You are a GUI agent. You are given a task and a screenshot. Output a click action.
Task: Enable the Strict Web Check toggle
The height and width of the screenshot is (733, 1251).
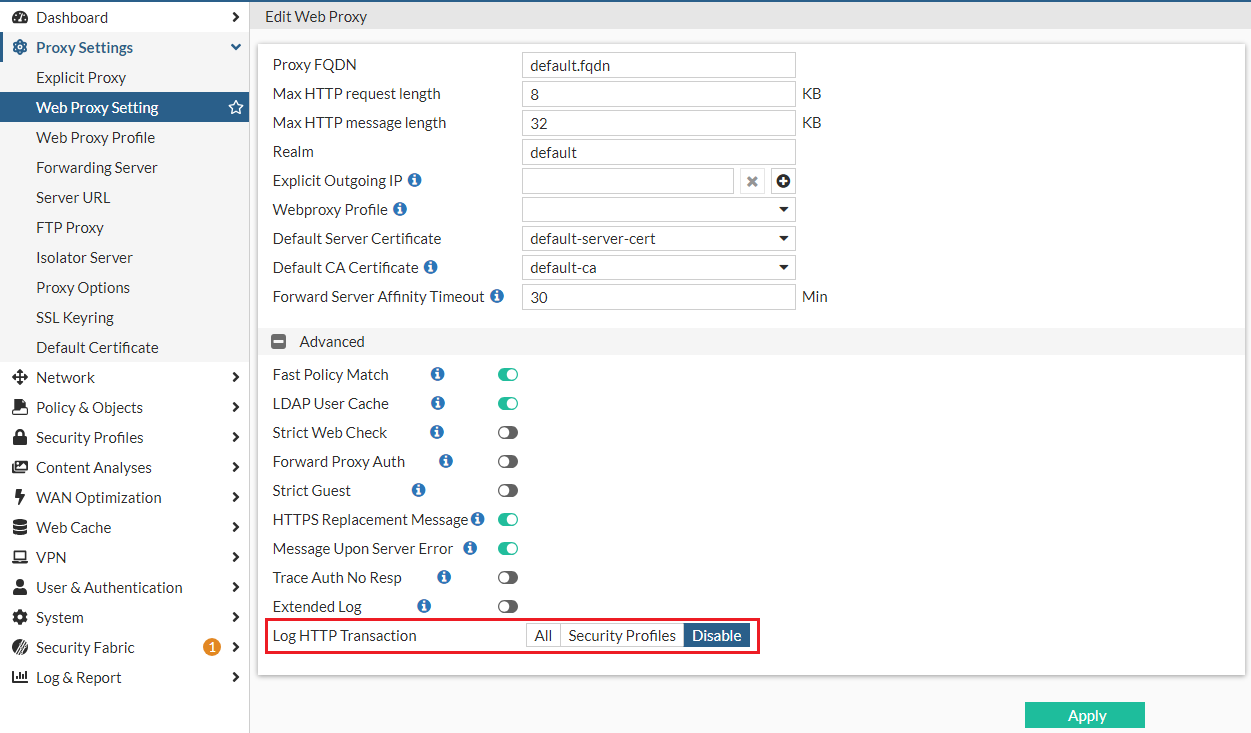508,433
